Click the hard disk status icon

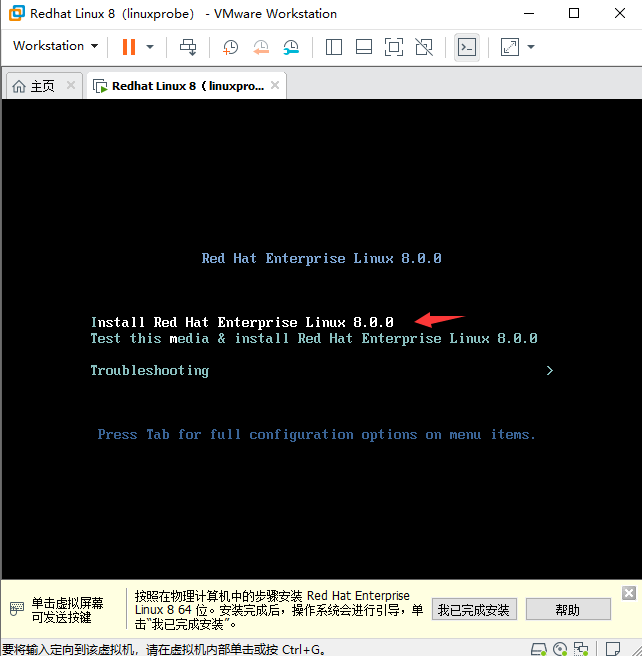(x=539, y=649)
